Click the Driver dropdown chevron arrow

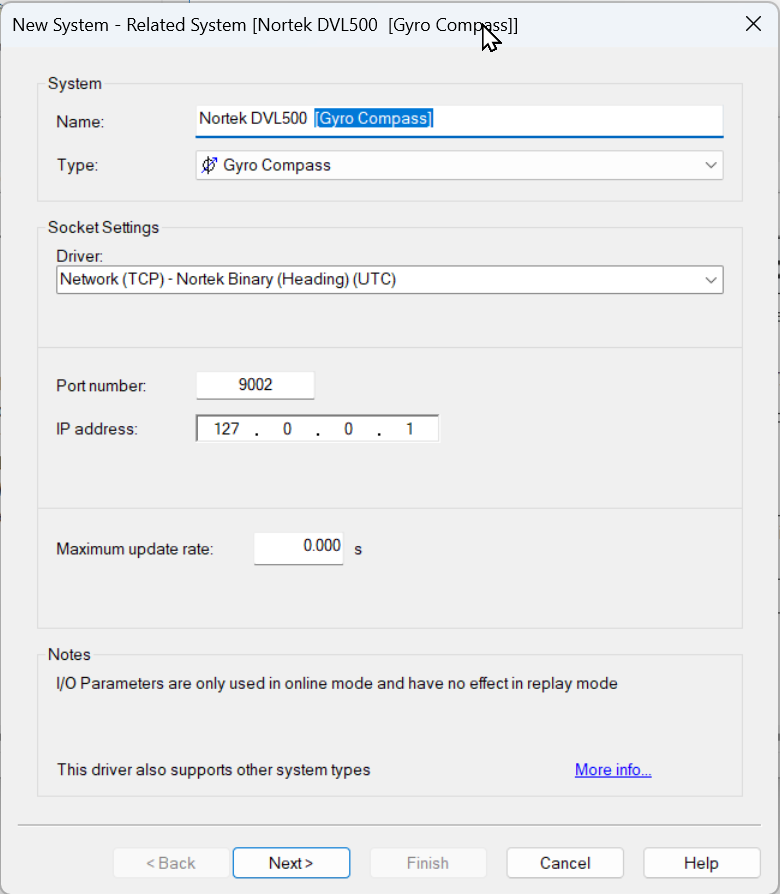coord(710,280)
